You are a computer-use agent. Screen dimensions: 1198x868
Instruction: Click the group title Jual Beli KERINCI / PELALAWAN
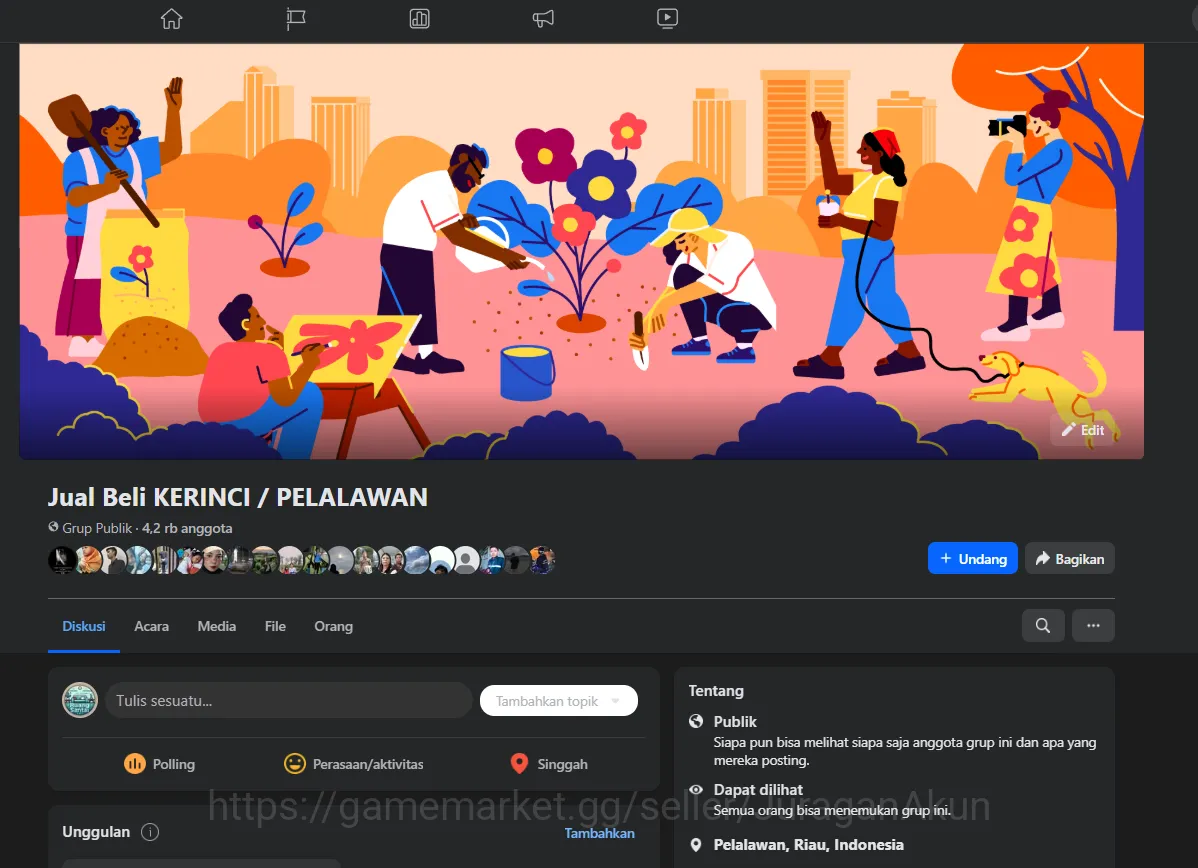tap(238, 497)
